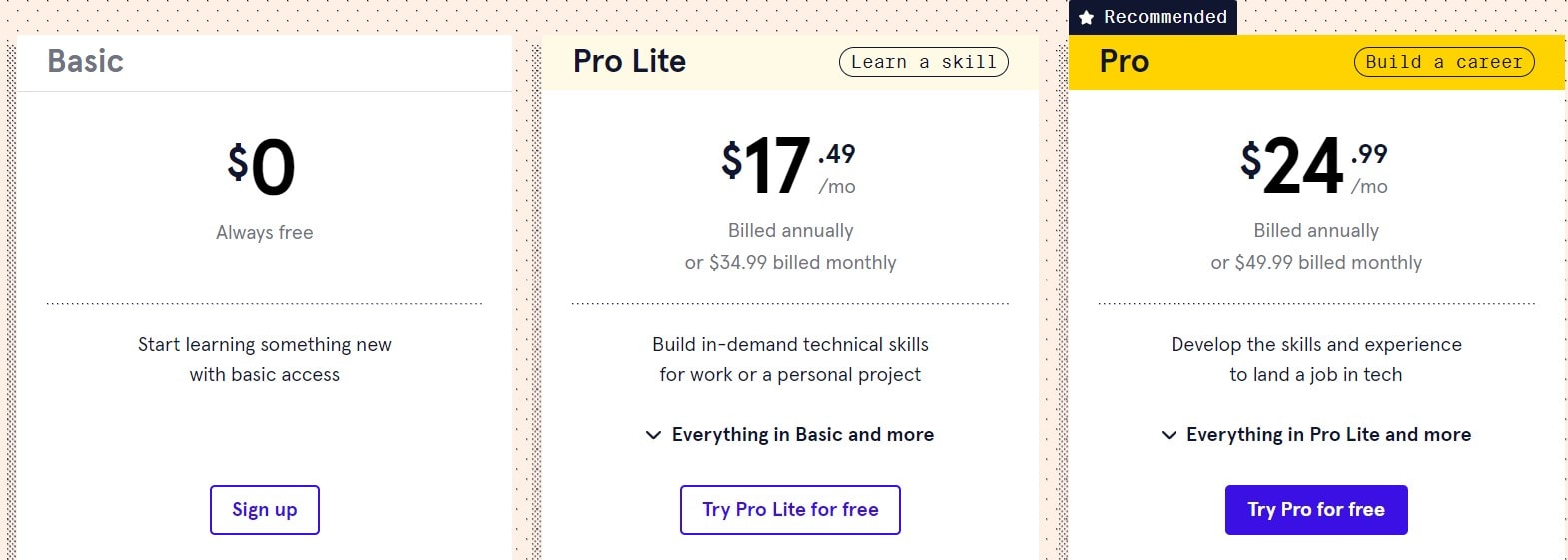This screenshot has height=560, width=1568.
Task: Start the Try Pro Lite for free trial
Action: tap(790, 510)
